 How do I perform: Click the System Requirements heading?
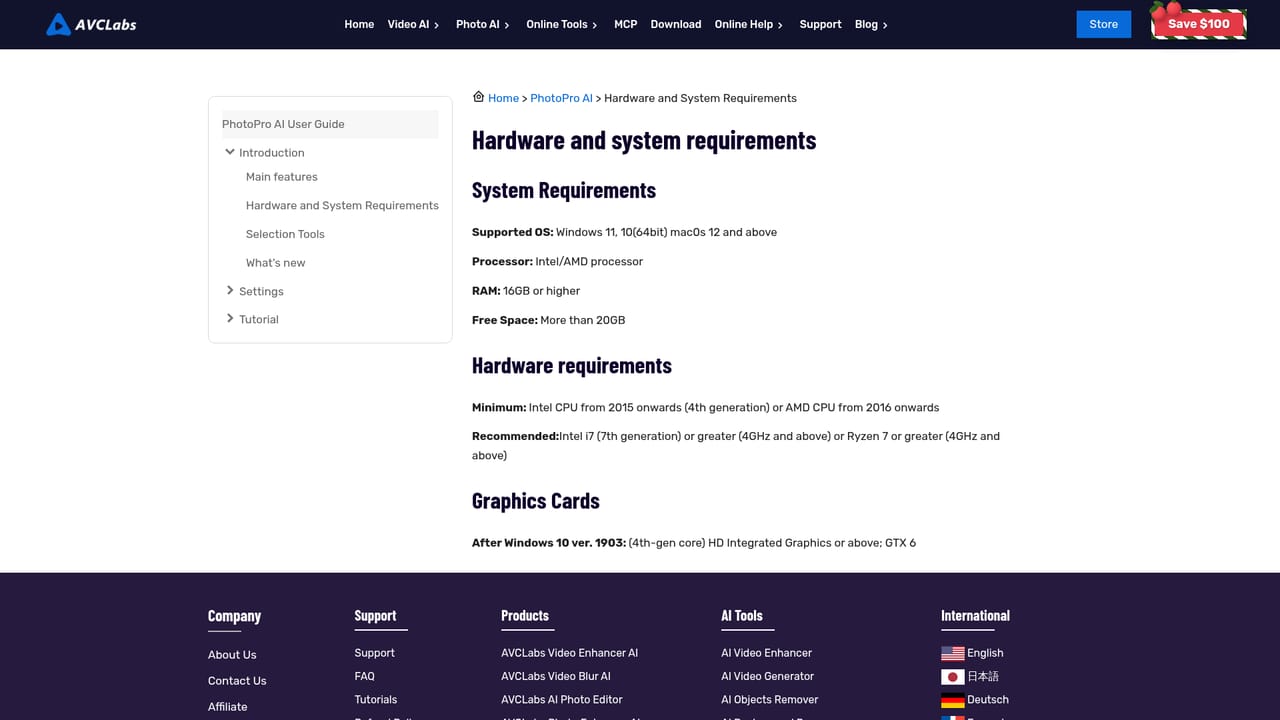pos(564,190)
